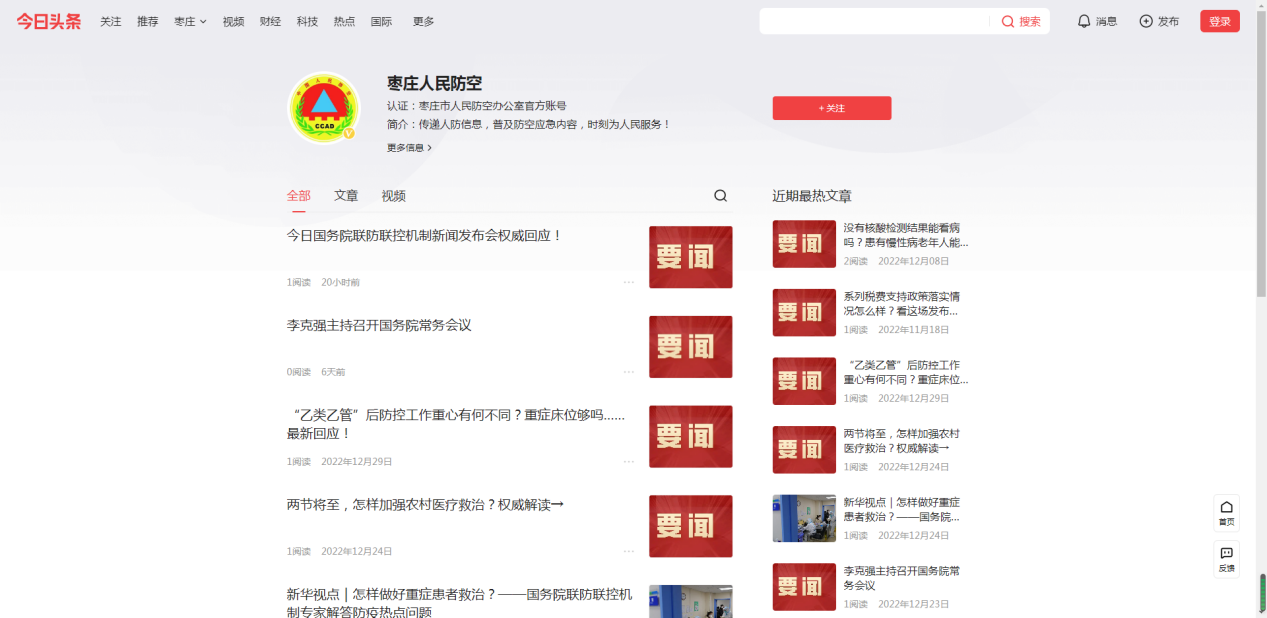The height and width of the screenshot is (618, 1267).
Task: Open hot article 没有核酸检测结果能看病吗
Action: 906,235
